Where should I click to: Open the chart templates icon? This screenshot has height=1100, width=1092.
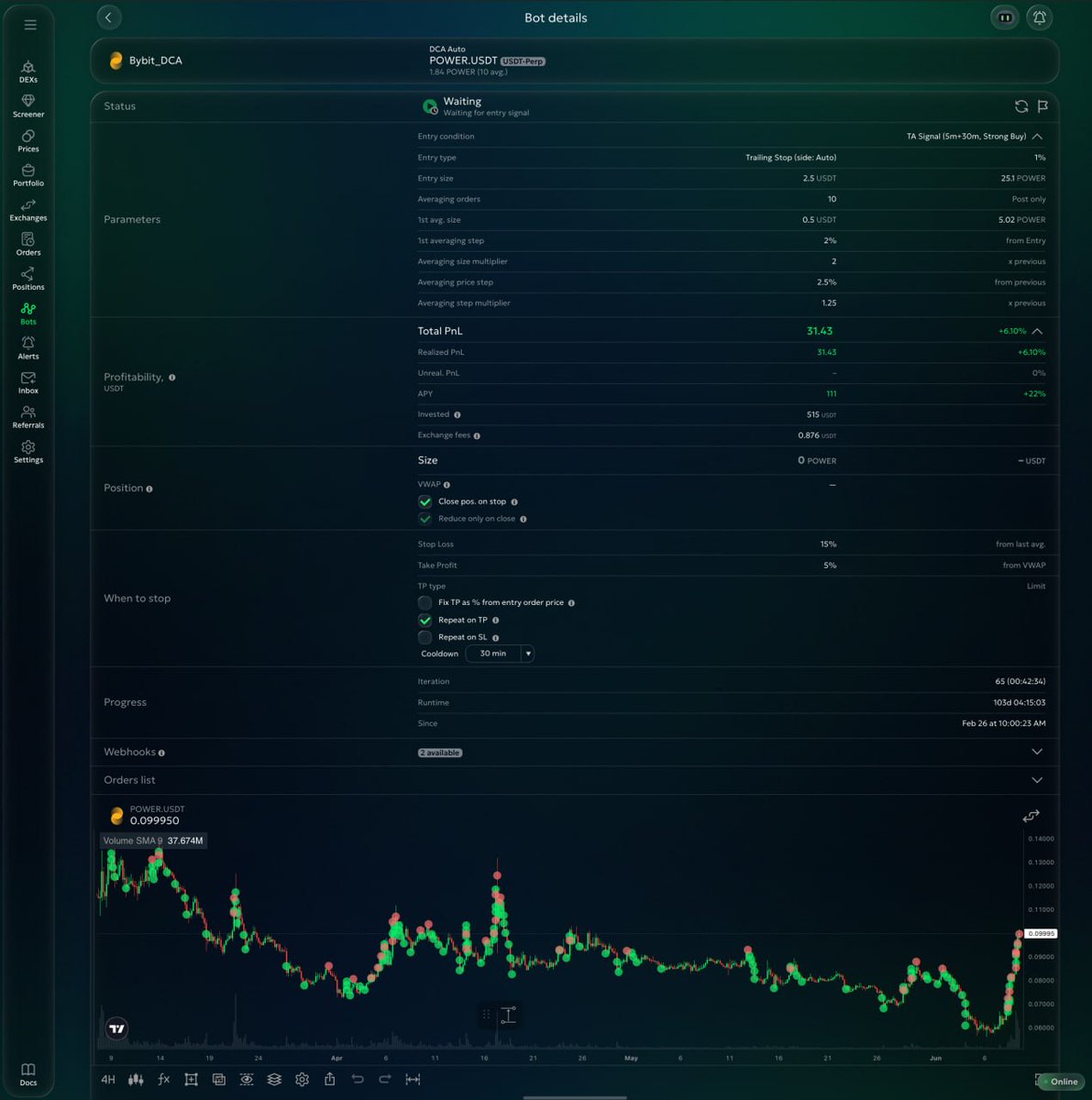click(x=218, y=1080)
